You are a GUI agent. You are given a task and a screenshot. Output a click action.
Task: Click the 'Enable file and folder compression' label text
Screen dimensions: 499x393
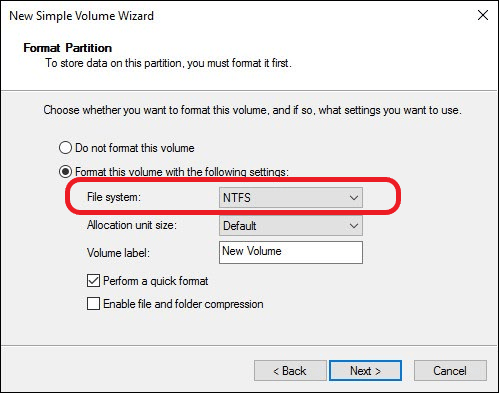183,304
